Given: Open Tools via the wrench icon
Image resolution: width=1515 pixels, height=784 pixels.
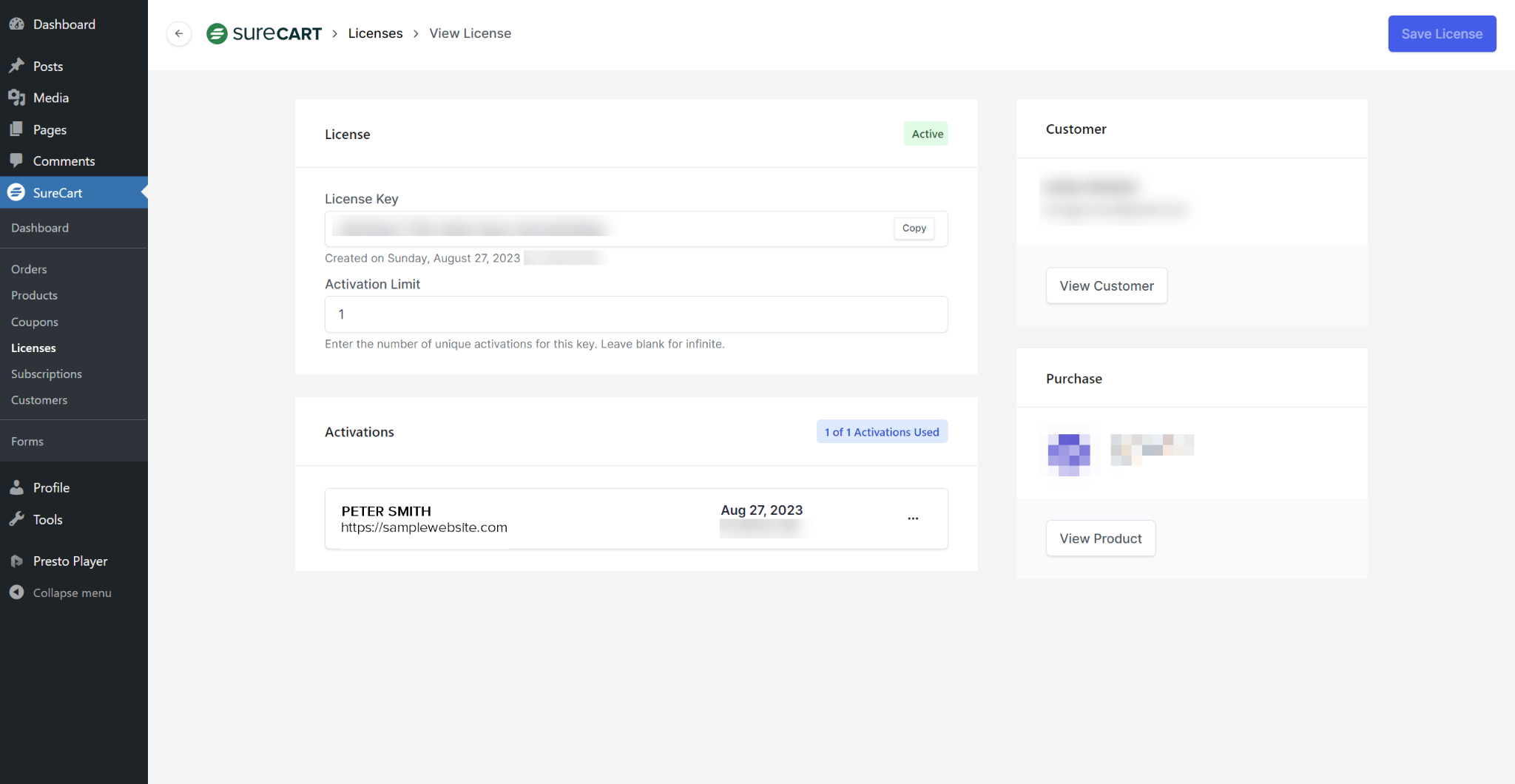Looking at the screenshot, I should [x=18, y=519].
